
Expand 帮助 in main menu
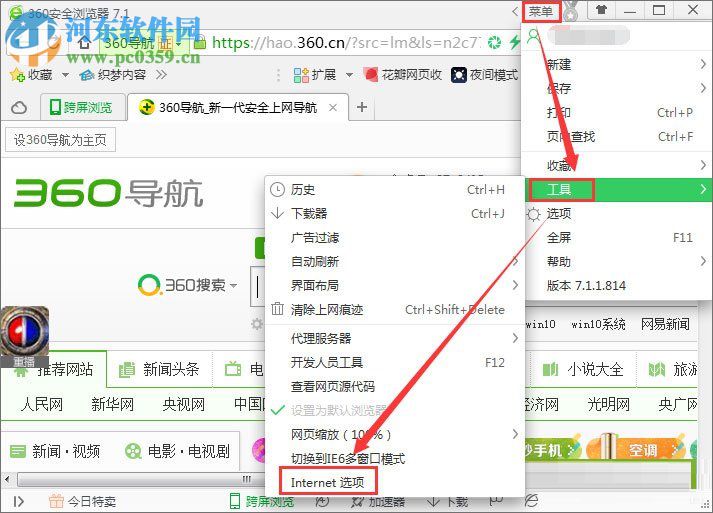(x=619, y=262)
